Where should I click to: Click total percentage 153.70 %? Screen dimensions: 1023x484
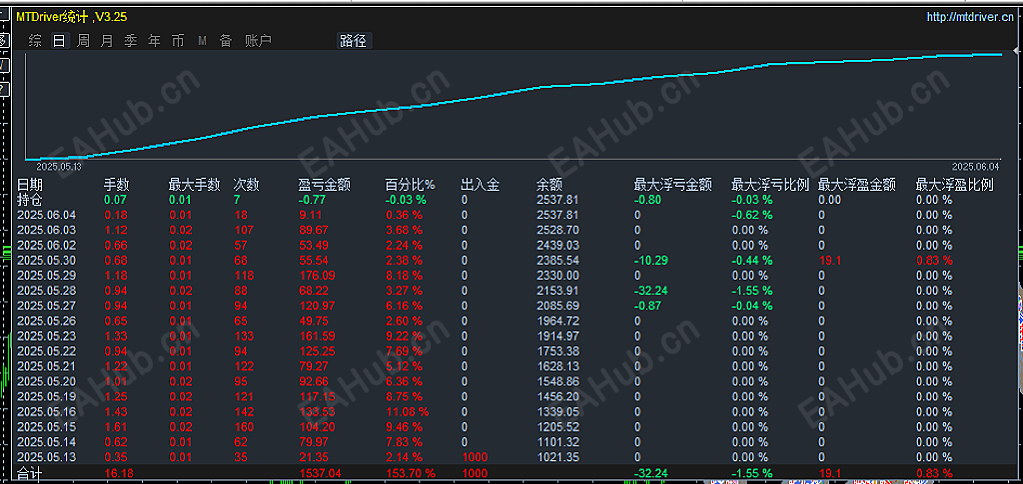[410, 472]
